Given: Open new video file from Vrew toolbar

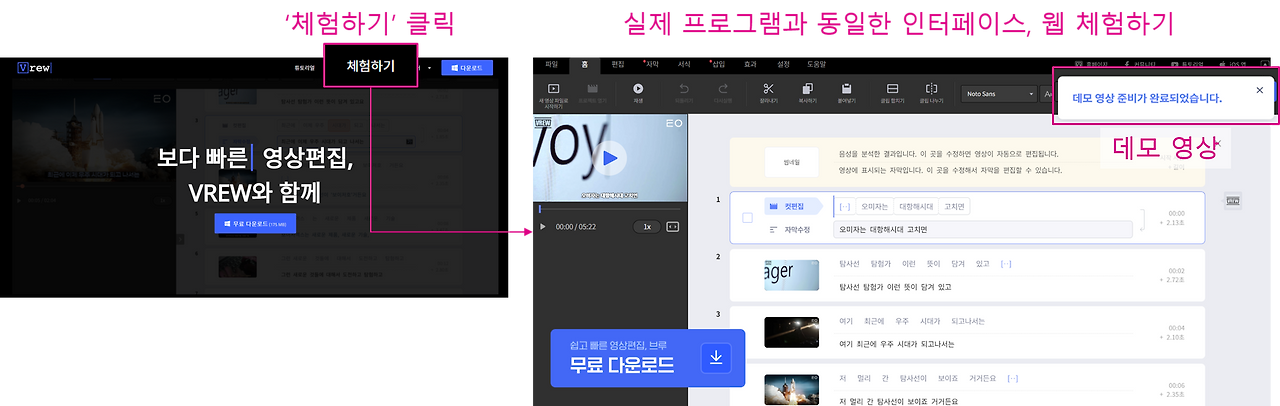Looking at the screenshot, I should pyautogui.click(x=555, y=93).
